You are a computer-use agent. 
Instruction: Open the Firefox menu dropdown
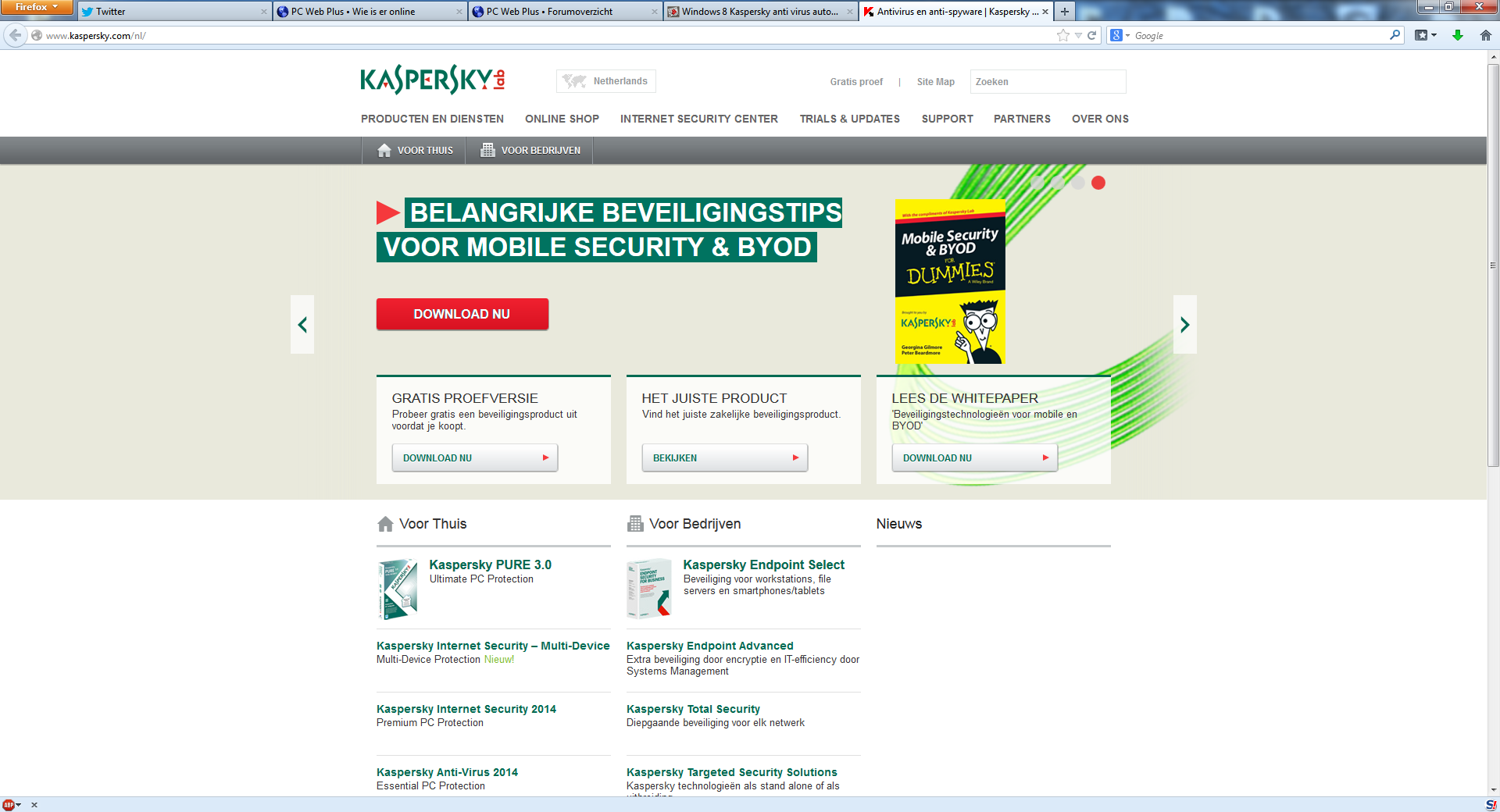[36, 7]
